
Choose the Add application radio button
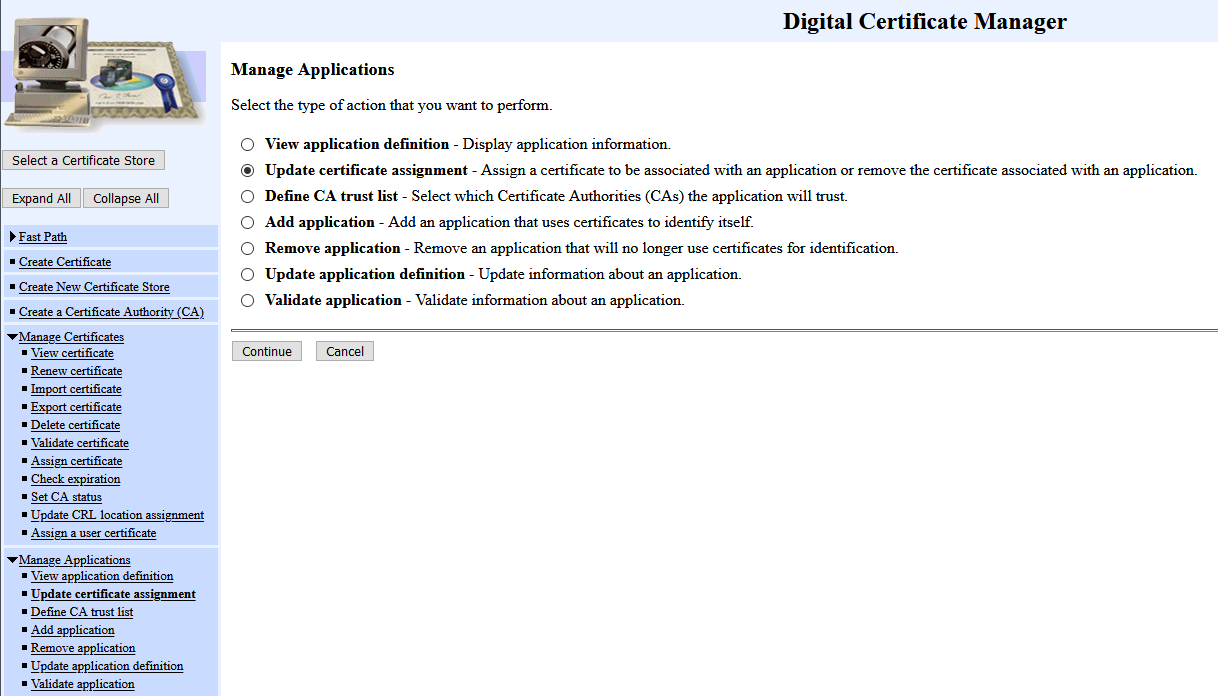tap(247, 222)
